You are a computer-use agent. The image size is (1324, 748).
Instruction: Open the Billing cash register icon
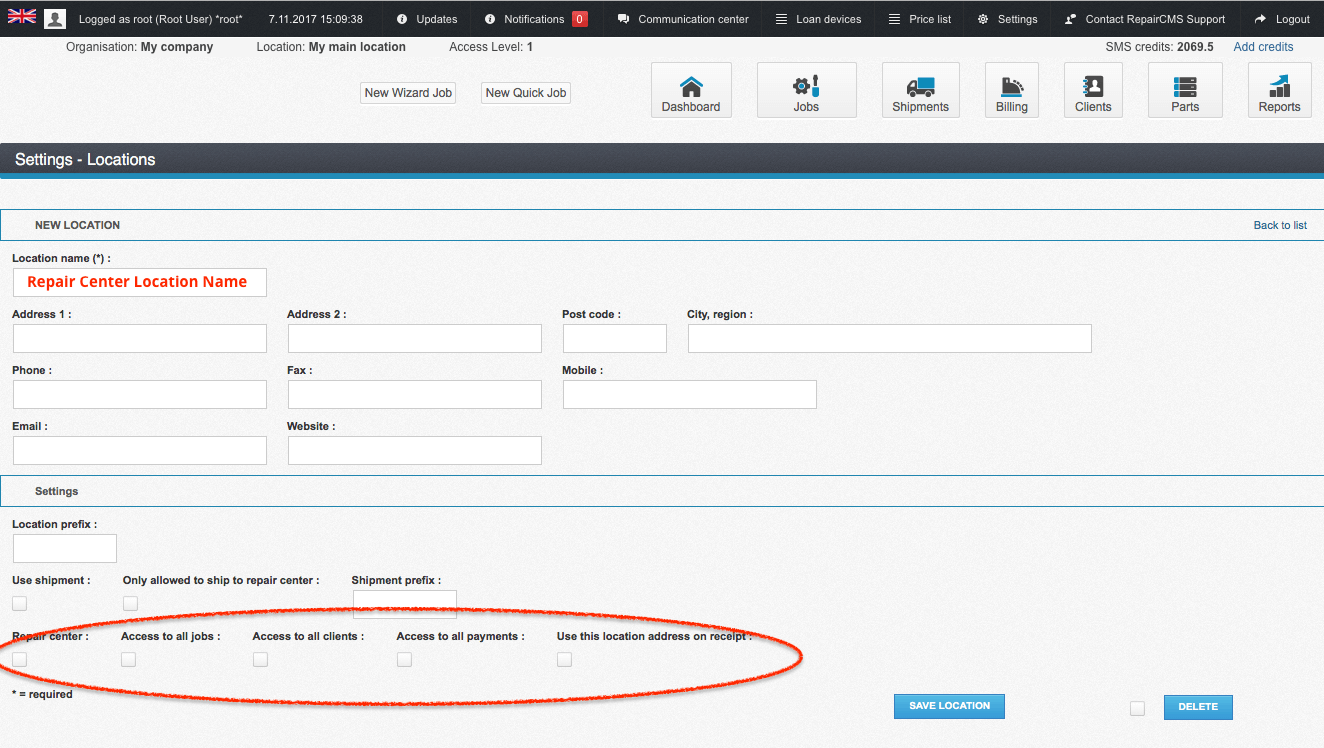1012,90
